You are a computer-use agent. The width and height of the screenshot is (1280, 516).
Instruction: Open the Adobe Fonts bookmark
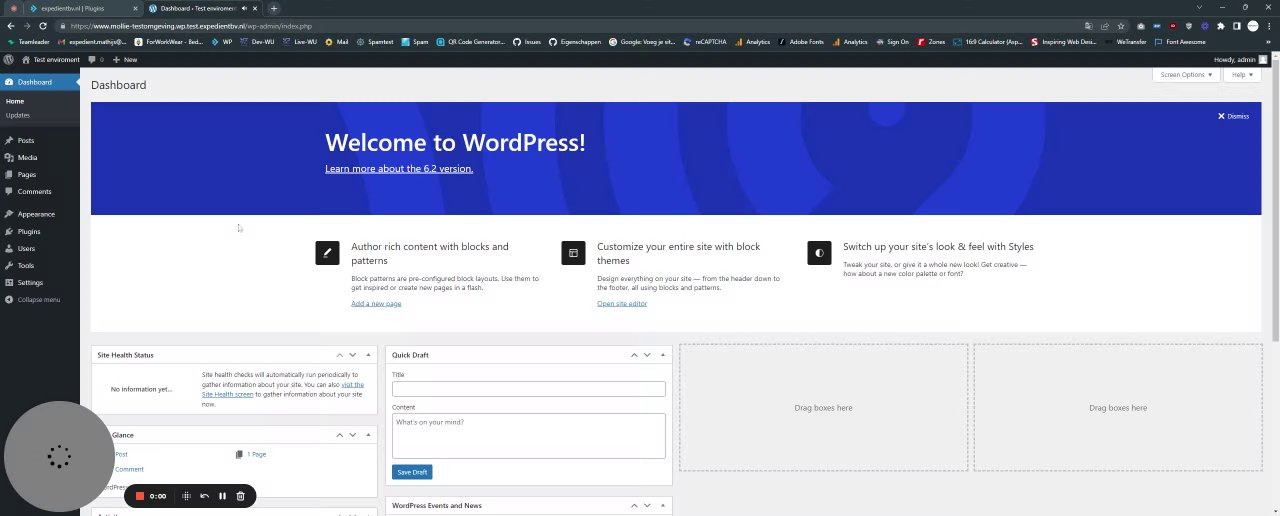point(800,42)
